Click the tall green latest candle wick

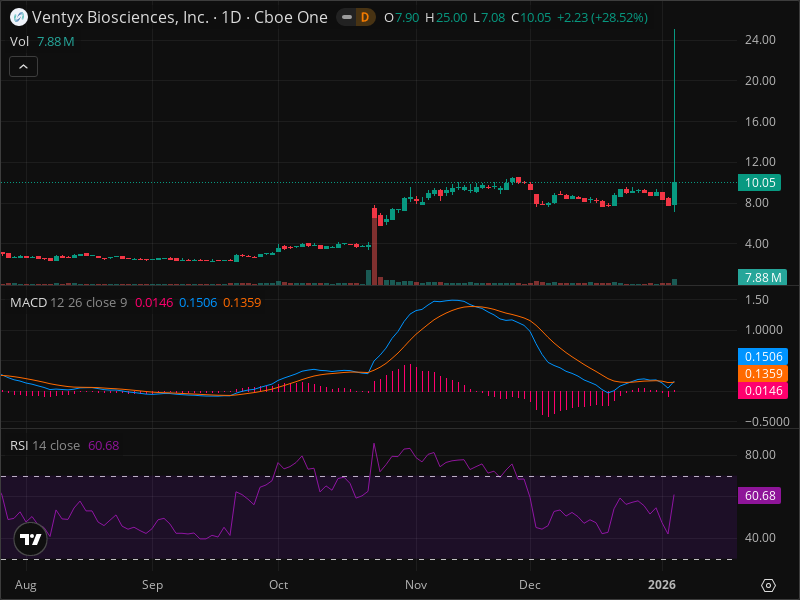(x=674, y=105)
